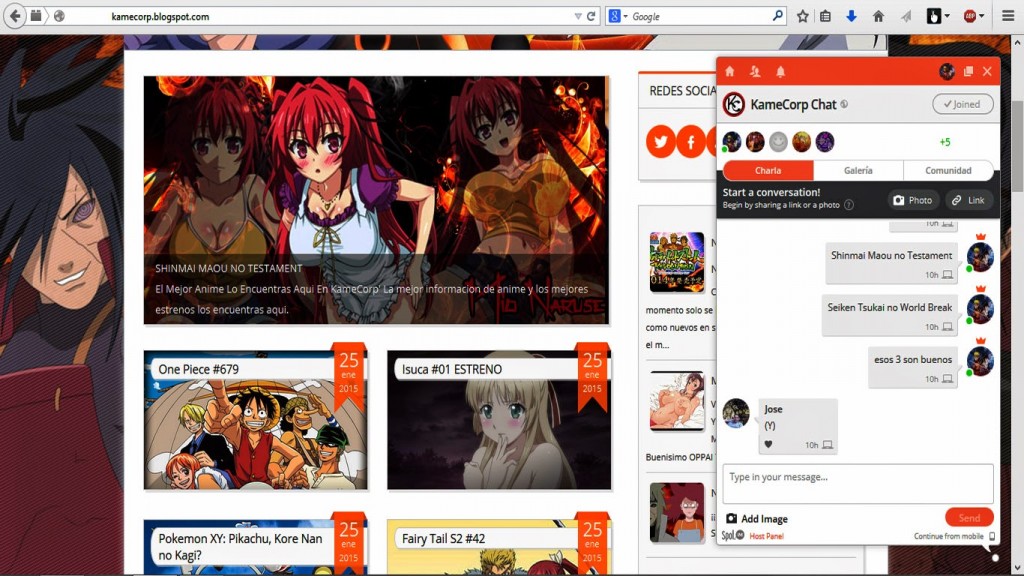This screenshot has height=576, width=1024.
Task: Click the Link share button
Action: (x=968, y=200)
